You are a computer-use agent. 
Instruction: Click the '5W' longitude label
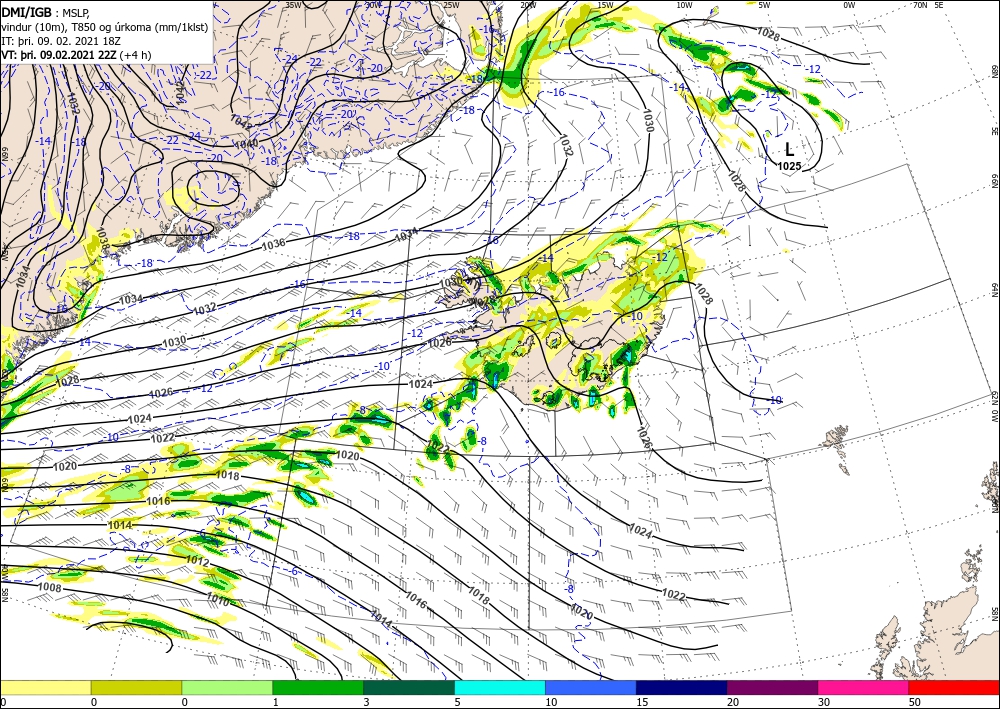tap(765, 5)
